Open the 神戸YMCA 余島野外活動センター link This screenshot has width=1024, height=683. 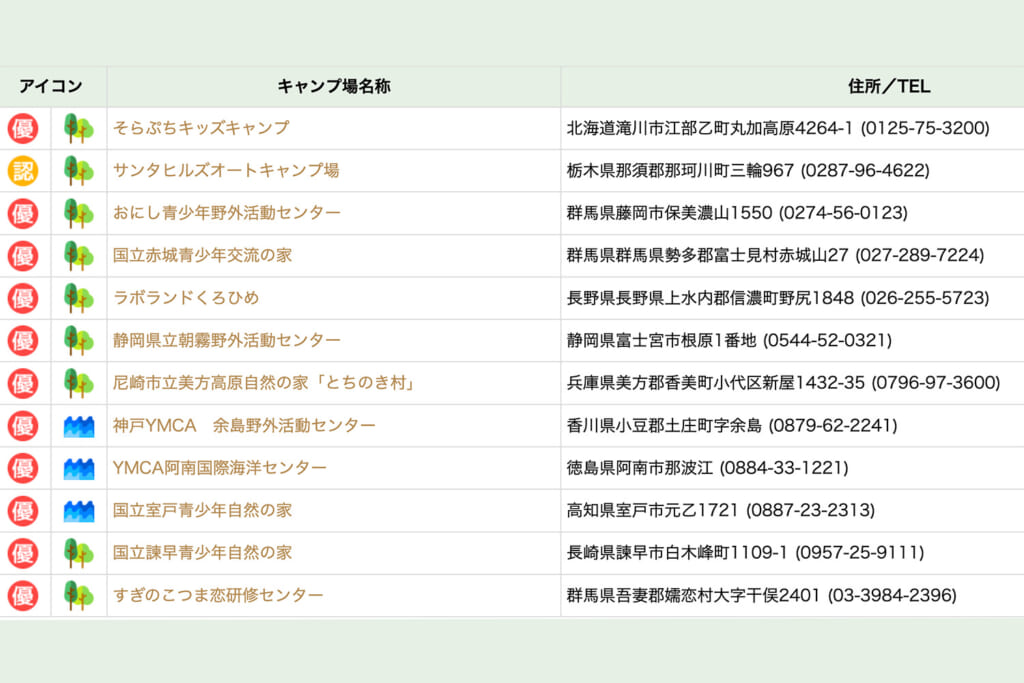(244, 425)
